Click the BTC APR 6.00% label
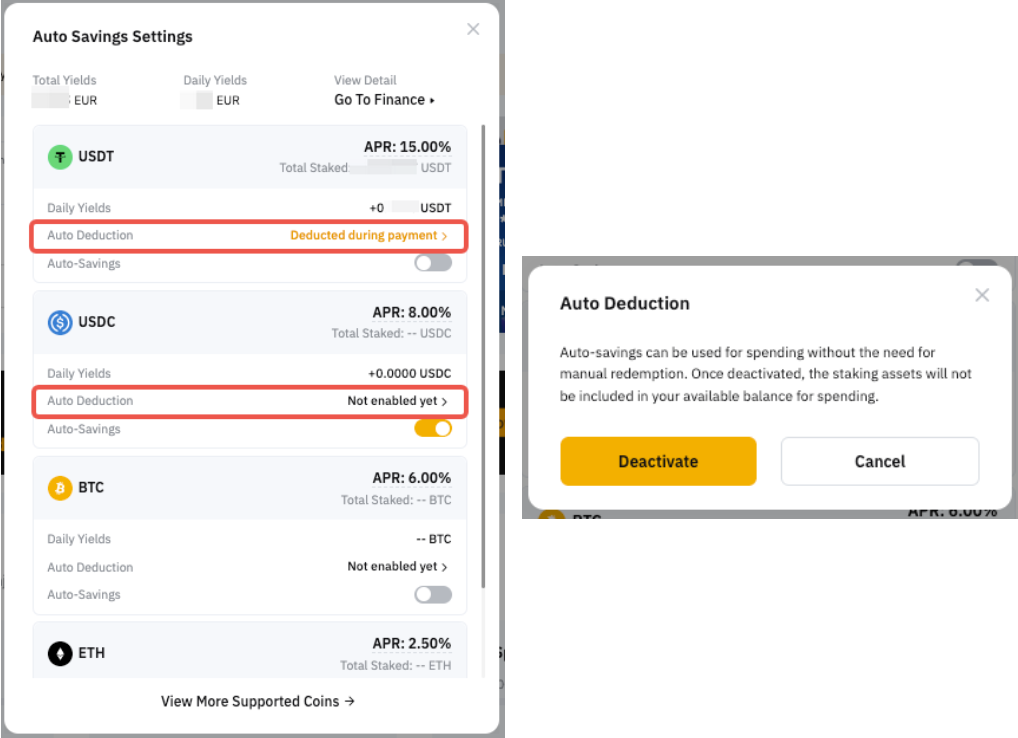 [x=411, y=478]
